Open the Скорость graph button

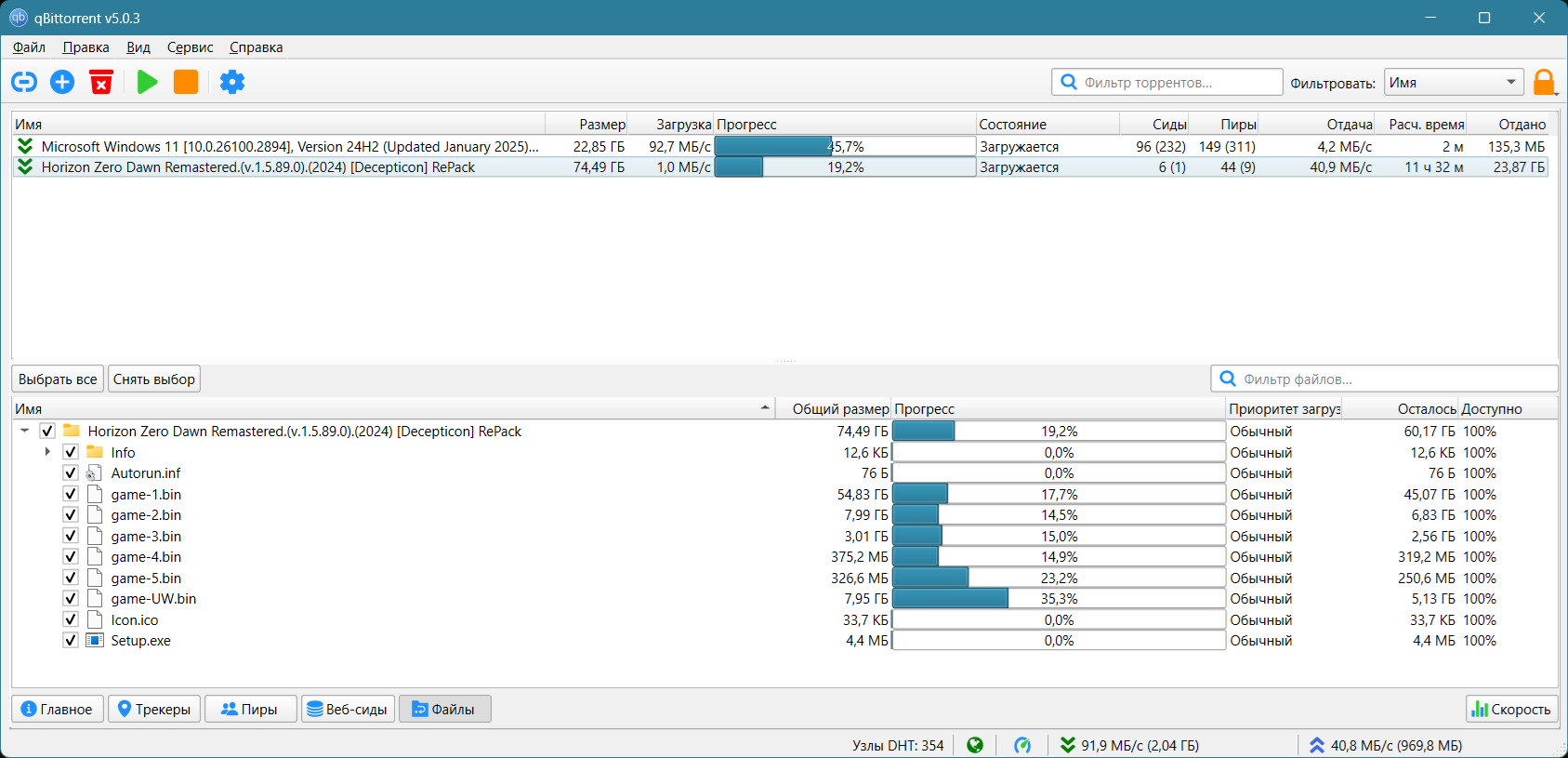[1512, 709]
